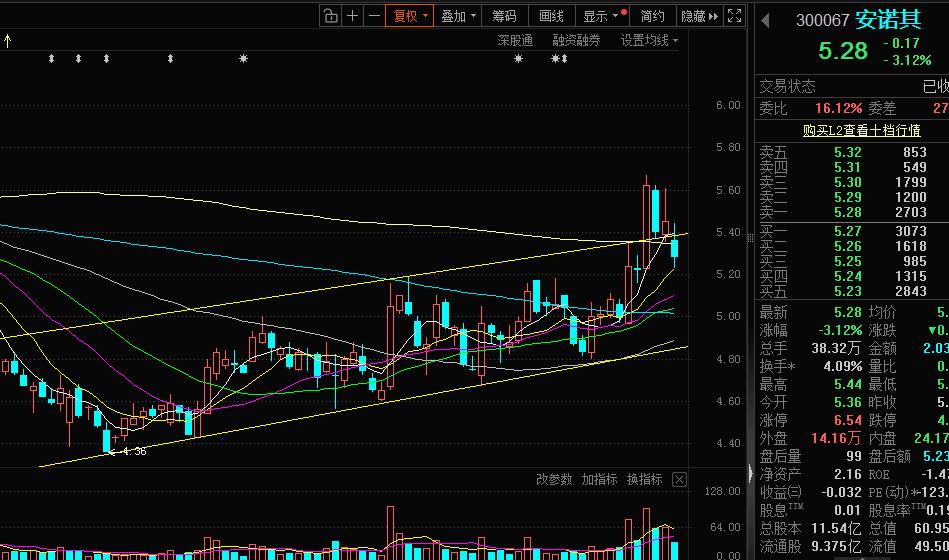Click the 卖五 price 5.32

pyautogui.click(x=847, y=152)
